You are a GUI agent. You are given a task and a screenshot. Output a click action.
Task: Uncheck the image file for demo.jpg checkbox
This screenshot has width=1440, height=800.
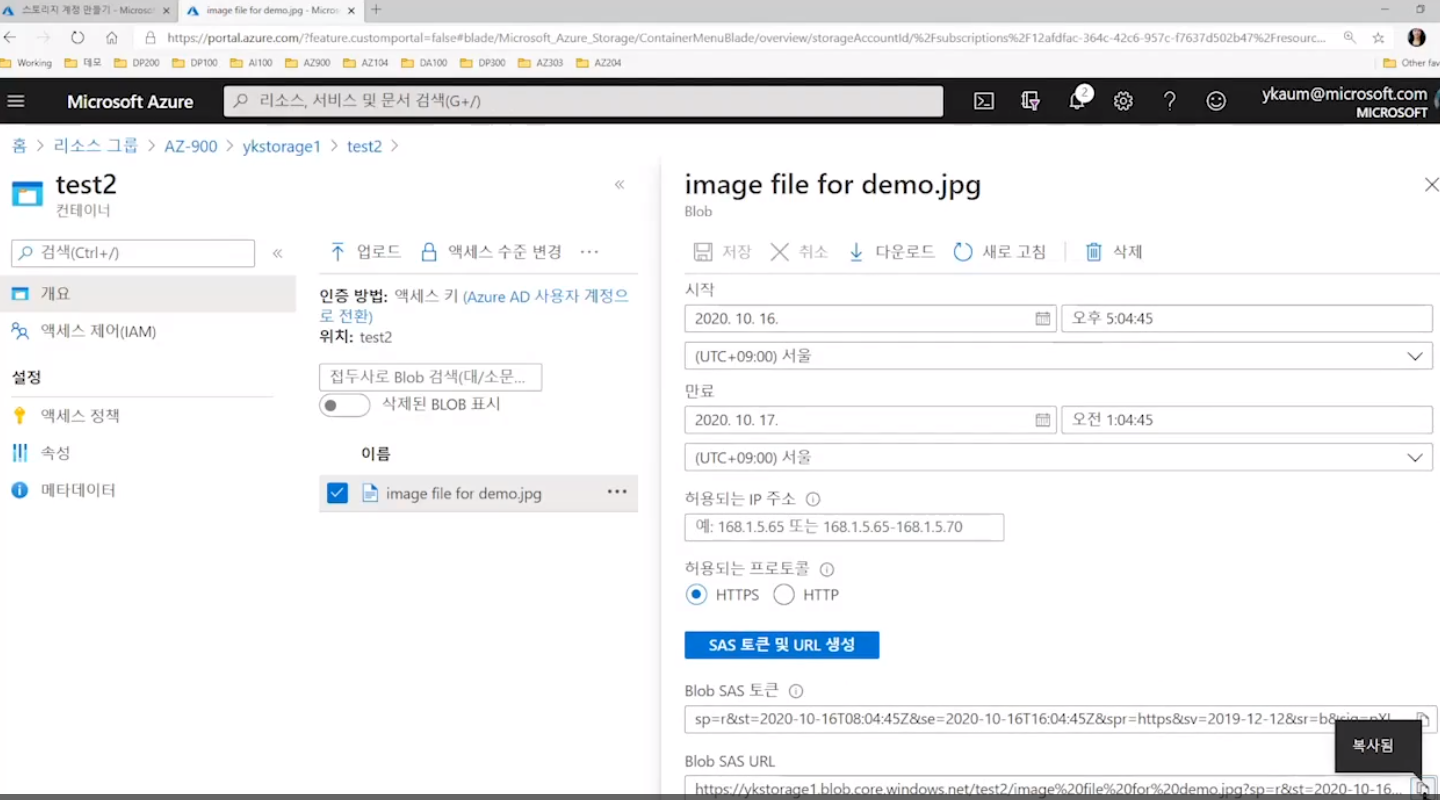tap(337, 493)
